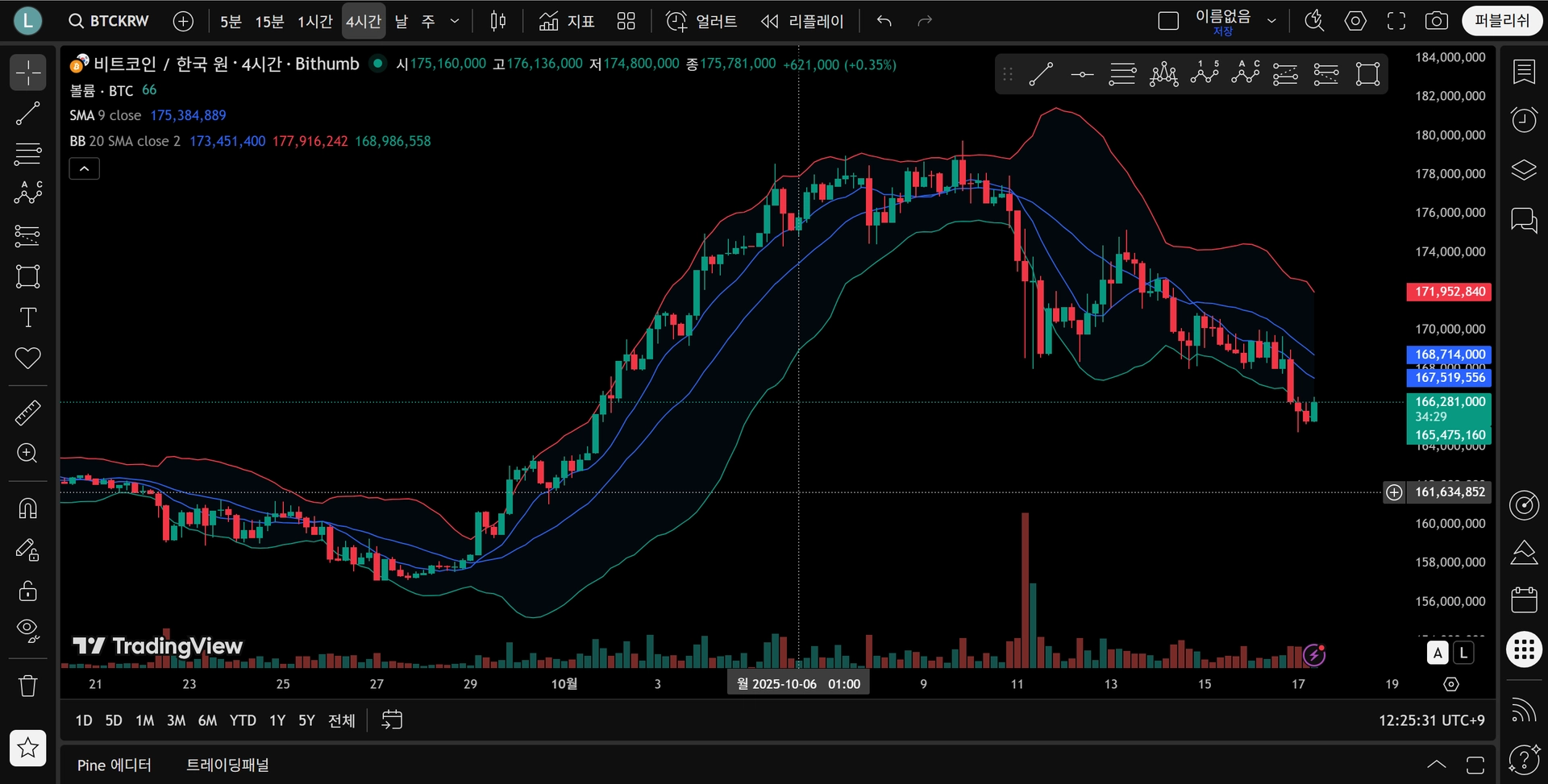Create an alert with 얼러트 button
1548x784 pixels.
(701, 21)
